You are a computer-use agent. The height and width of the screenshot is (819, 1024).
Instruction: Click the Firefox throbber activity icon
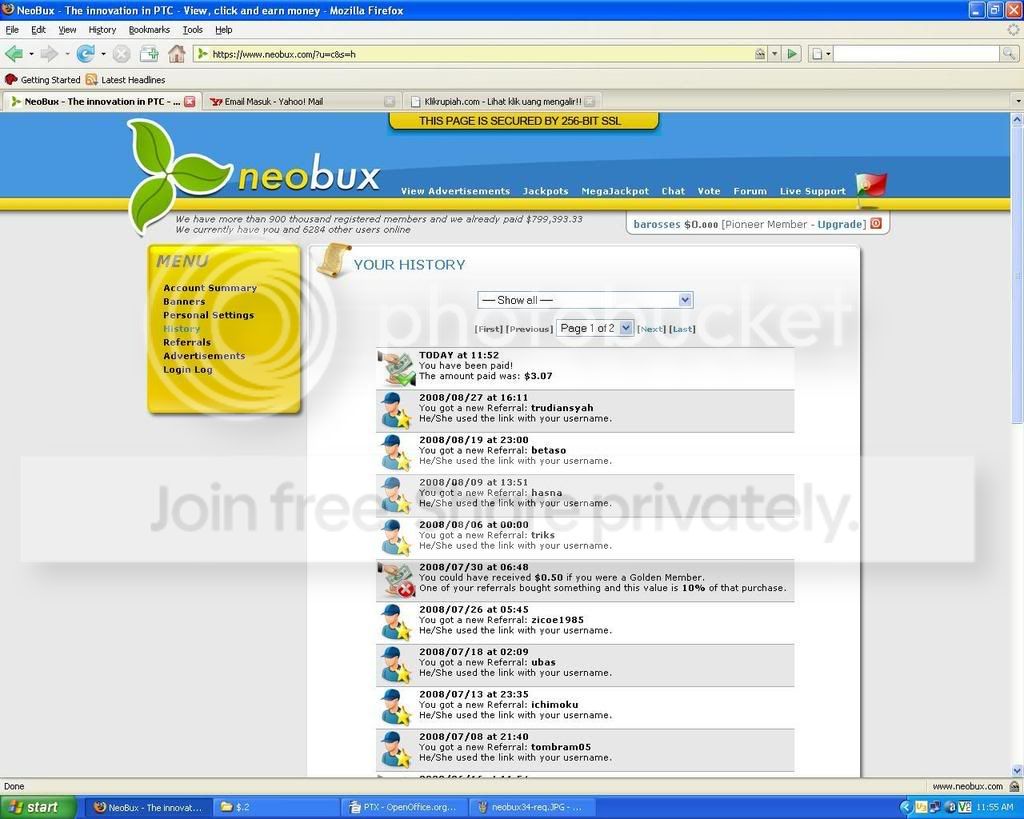(1013, 29)
